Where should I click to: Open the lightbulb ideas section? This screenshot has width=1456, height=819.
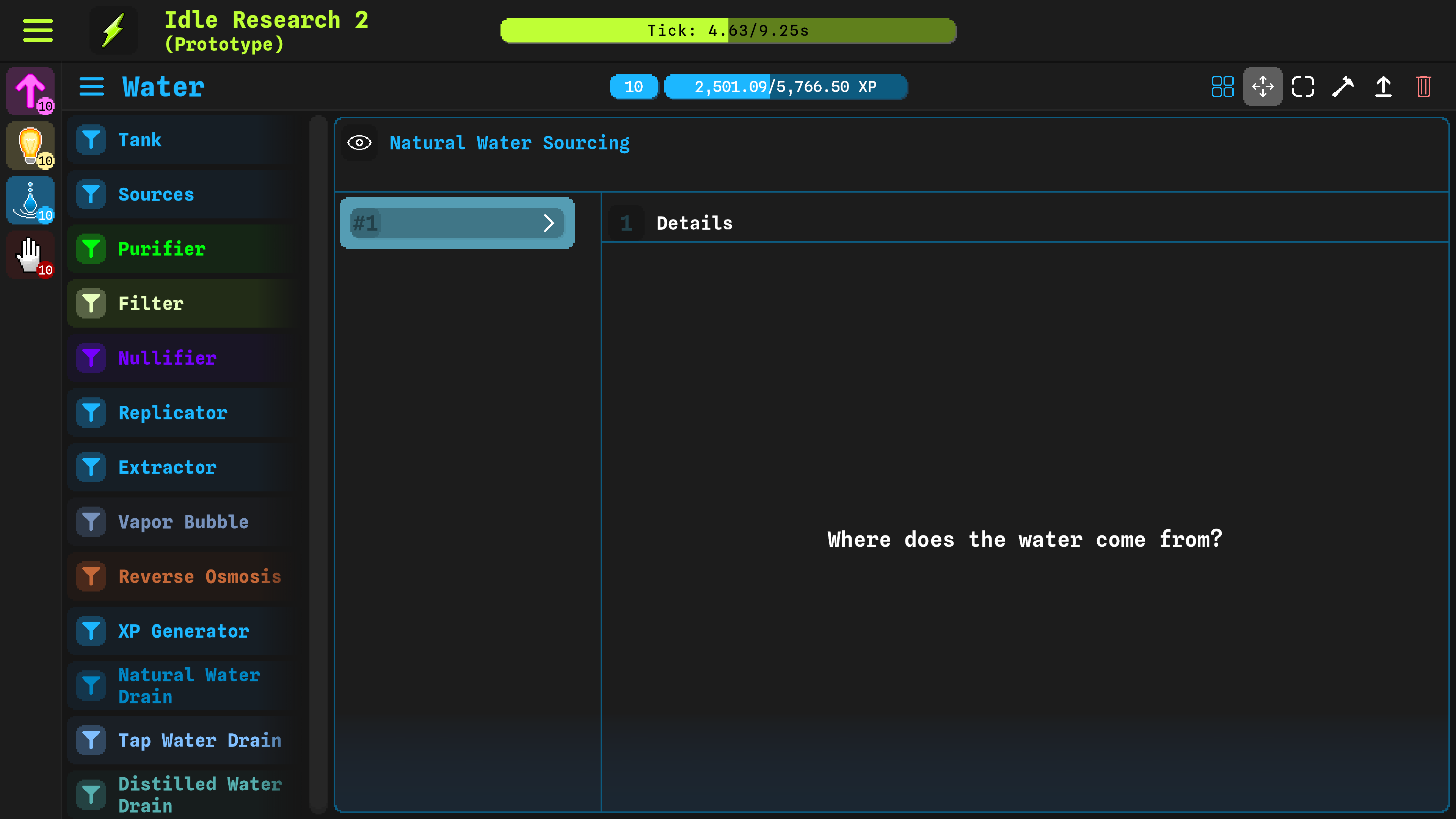coord(30,145)
